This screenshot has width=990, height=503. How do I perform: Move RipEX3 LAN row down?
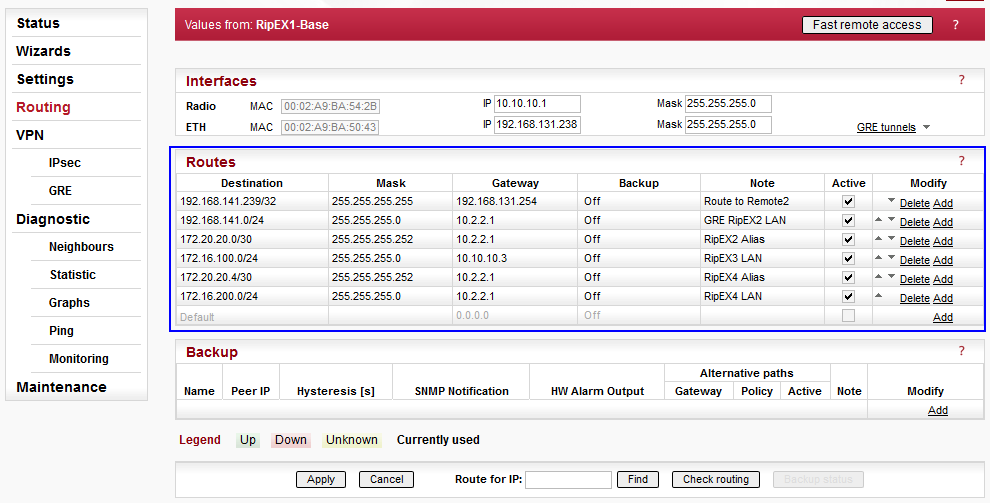pyautogui.click(x=891, y=257)
